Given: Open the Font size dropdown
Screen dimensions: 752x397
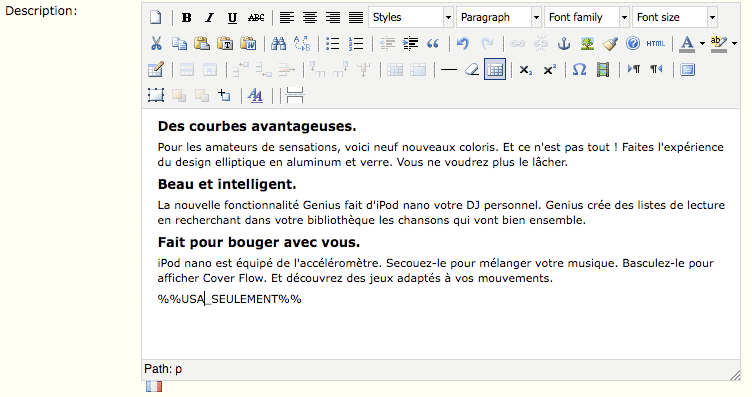Looking at the screenshot, I should click(675, 17).
